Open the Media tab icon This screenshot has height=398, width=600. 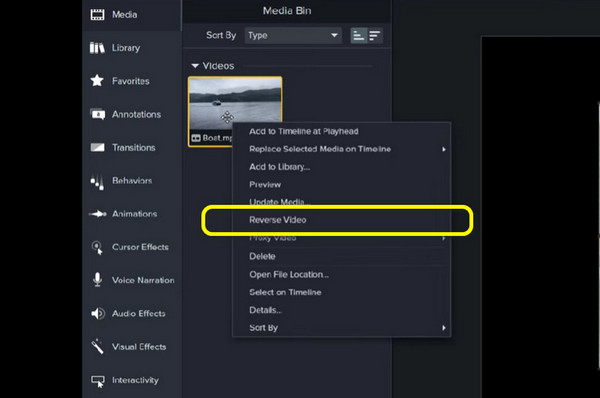[97, 15]
